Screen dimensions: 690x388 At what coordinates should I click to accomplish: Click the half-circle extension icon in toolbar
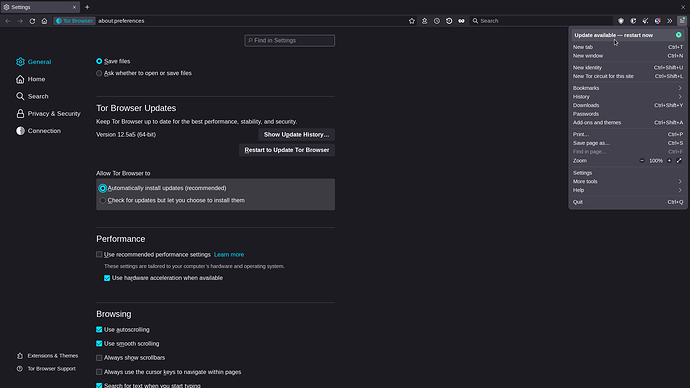[633, 21]
